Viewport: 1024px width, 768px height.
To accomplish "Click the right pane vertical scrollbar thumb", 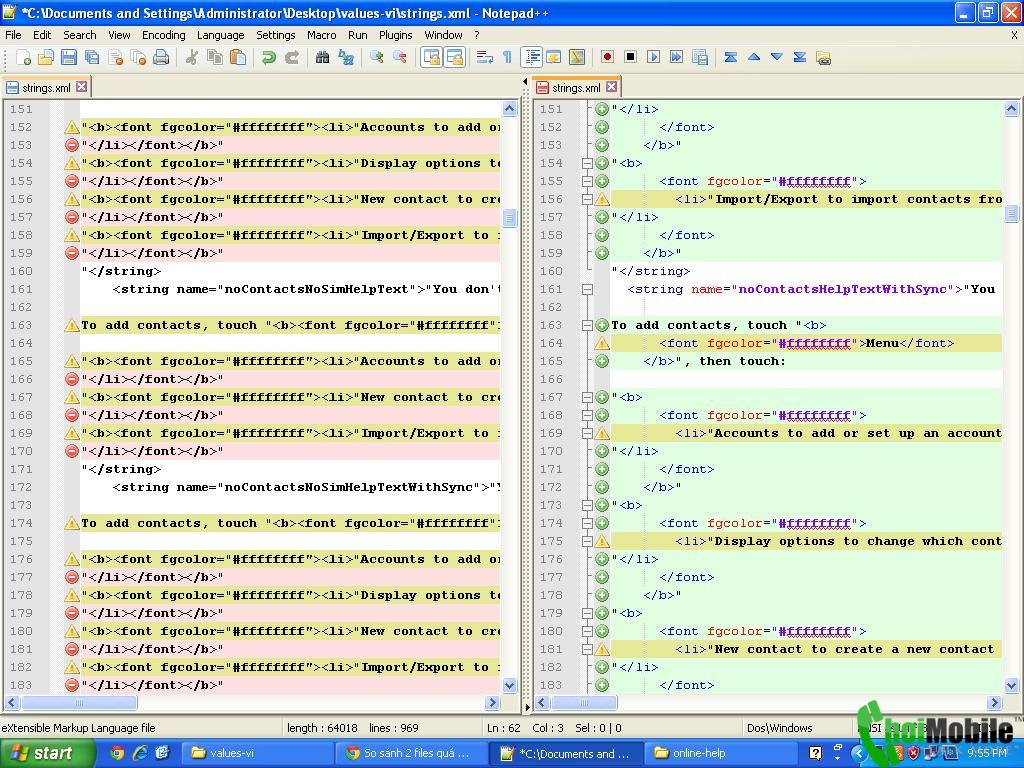I will click(1011, 214).
